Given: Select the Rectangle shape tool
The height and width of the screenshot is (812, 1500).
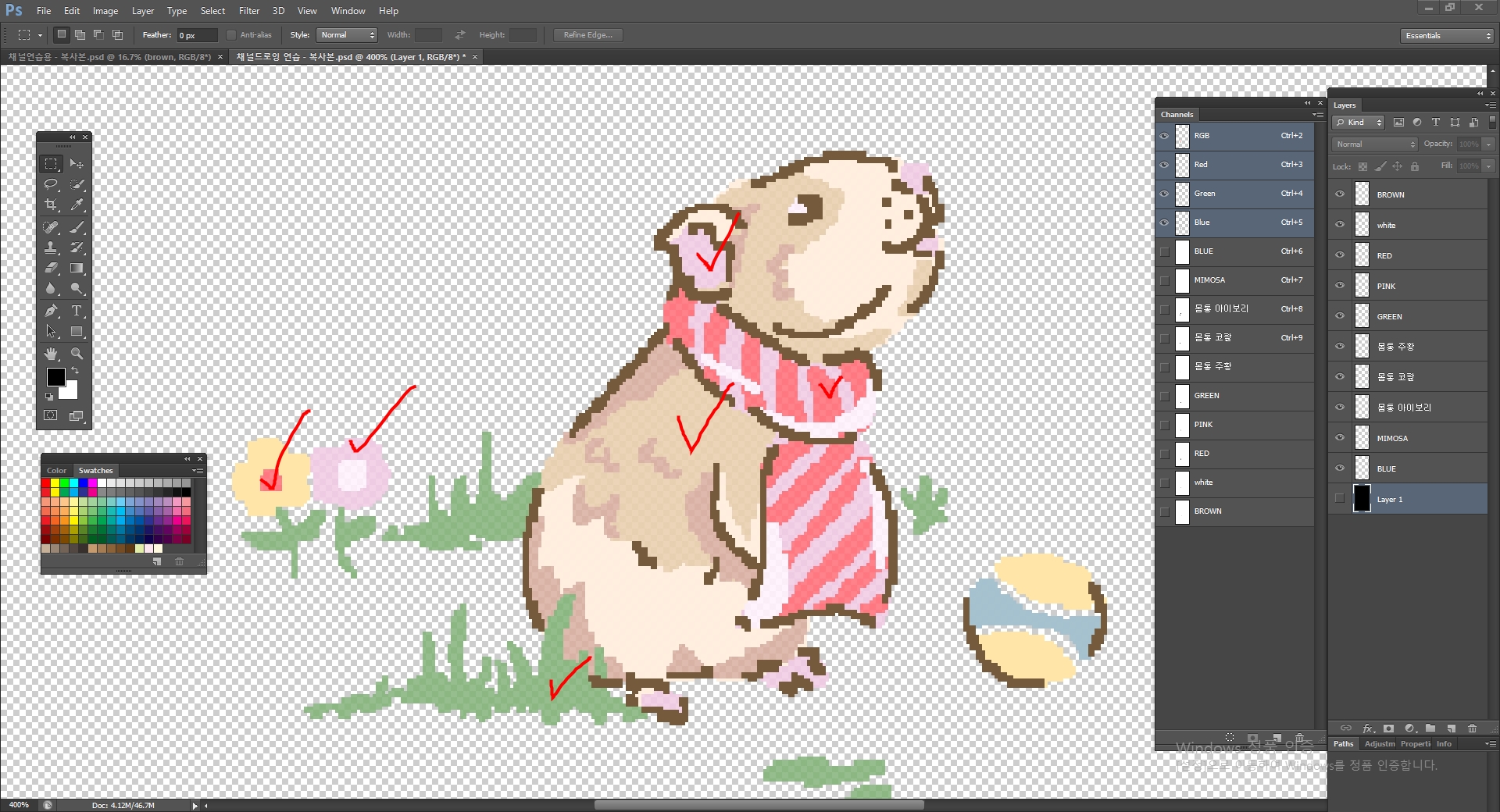Looking at the screenshot, I should (x=77, y=331).
